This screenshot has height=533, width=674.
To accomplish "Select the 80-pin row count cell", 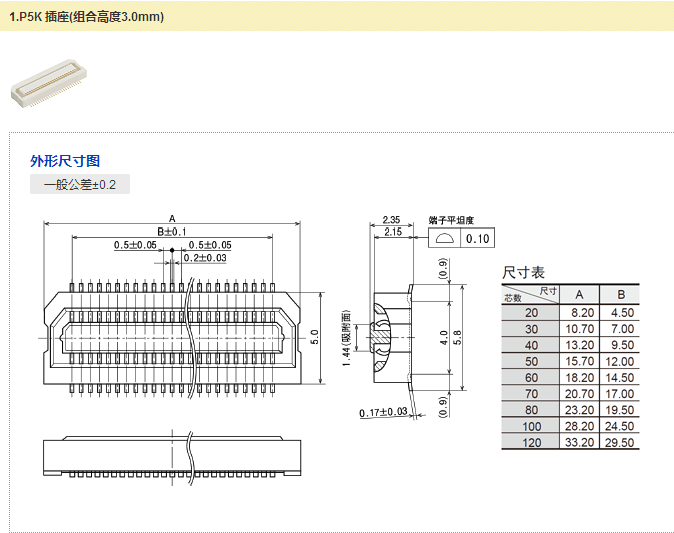I will click(x=530, y=410).
